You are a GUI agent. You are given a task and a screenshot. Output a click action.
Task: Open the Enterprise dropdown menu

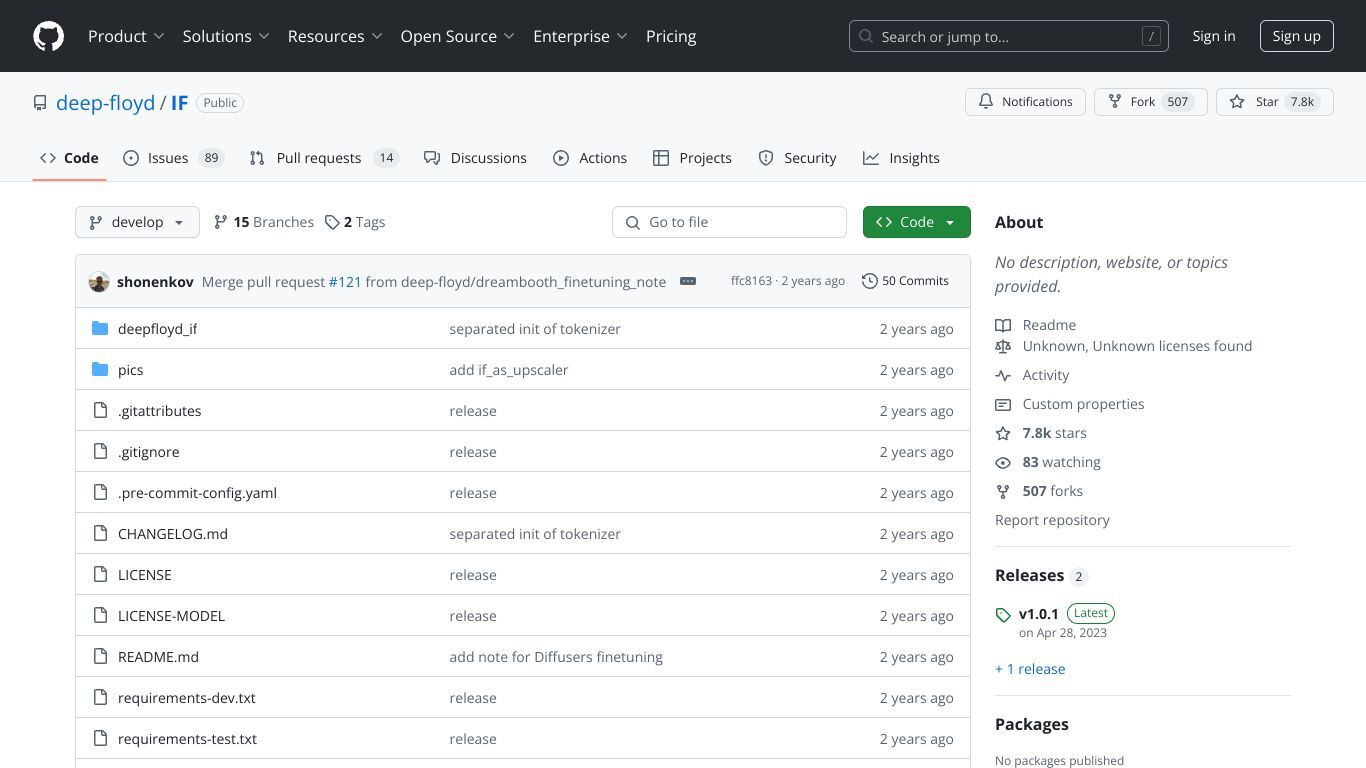point(580,36)
